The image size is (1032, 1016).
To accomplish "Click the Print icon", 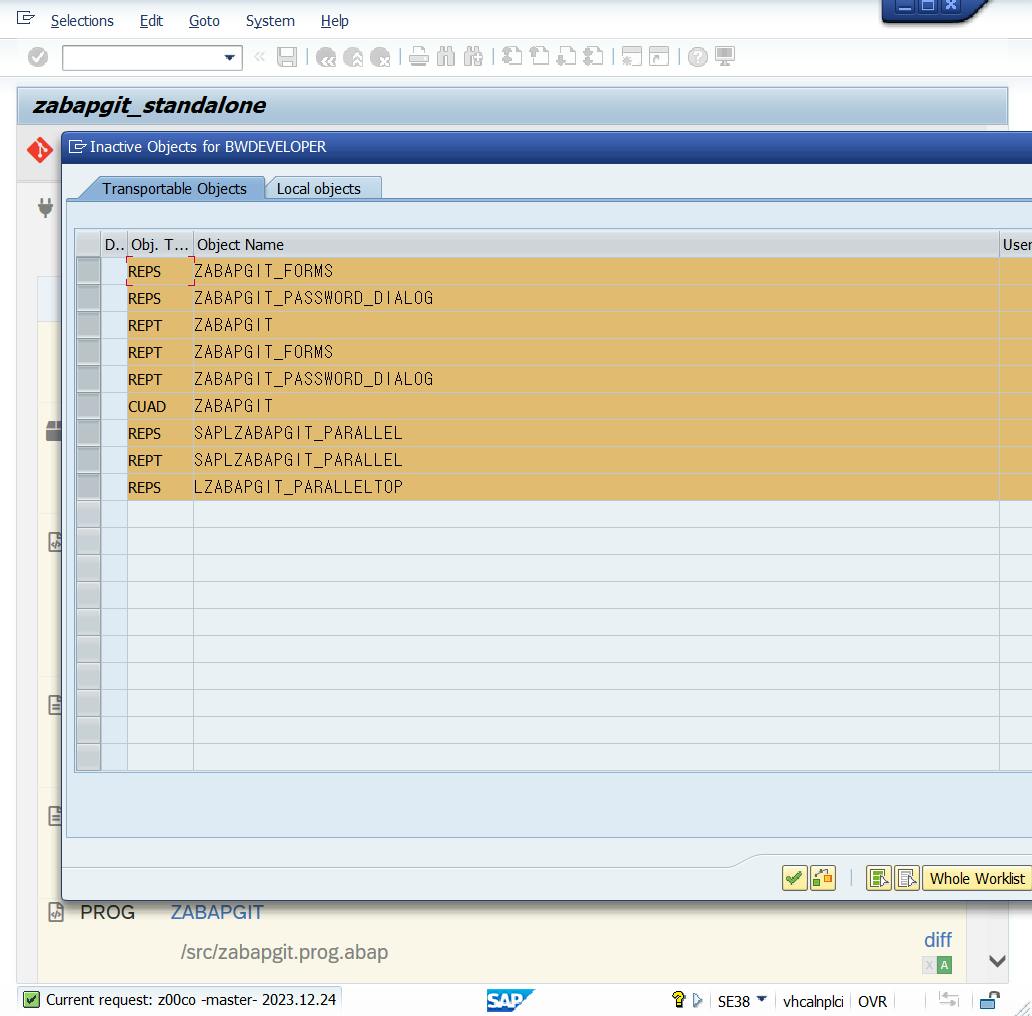I will tap(419, 57).
